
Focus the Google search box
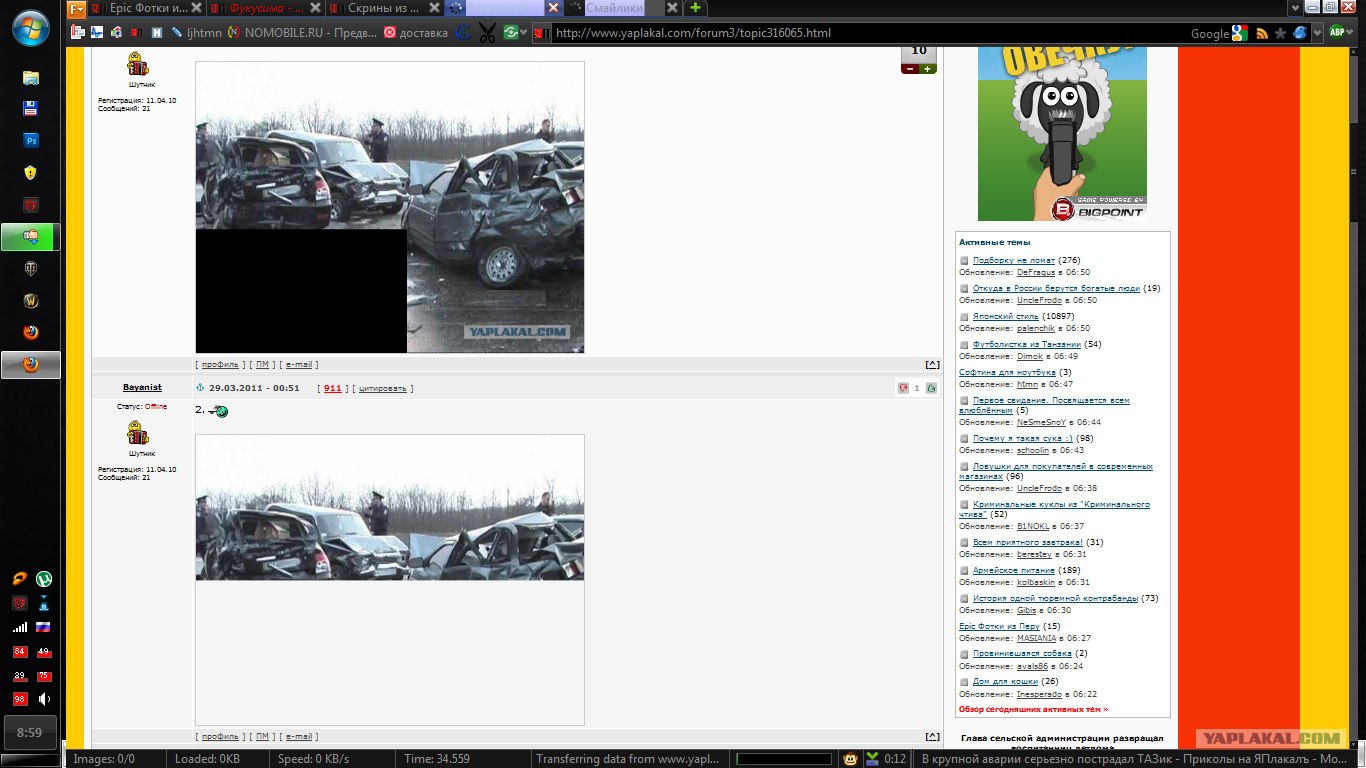1209,33
